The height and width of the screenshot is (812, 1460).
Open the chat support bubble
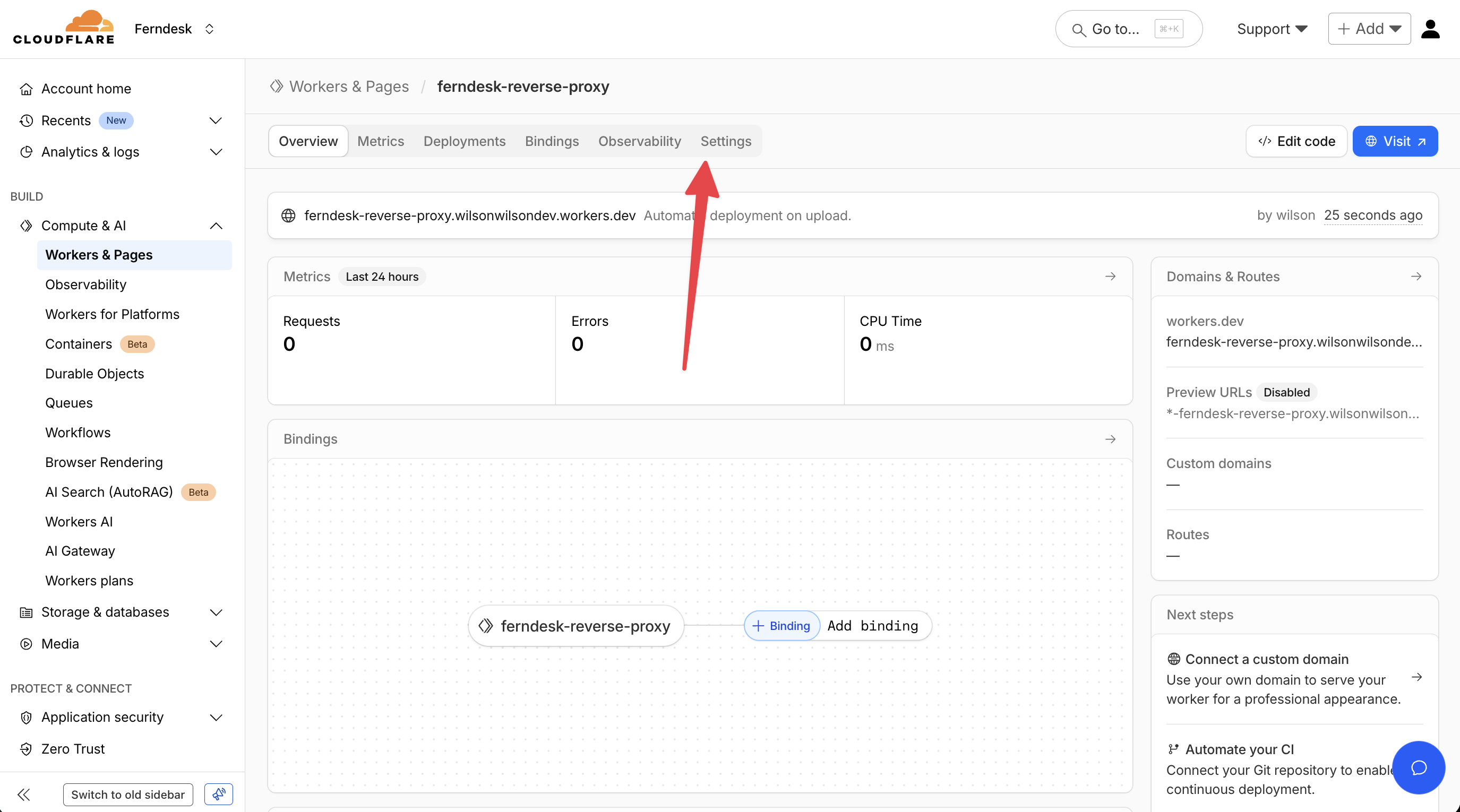[1418, 767]
